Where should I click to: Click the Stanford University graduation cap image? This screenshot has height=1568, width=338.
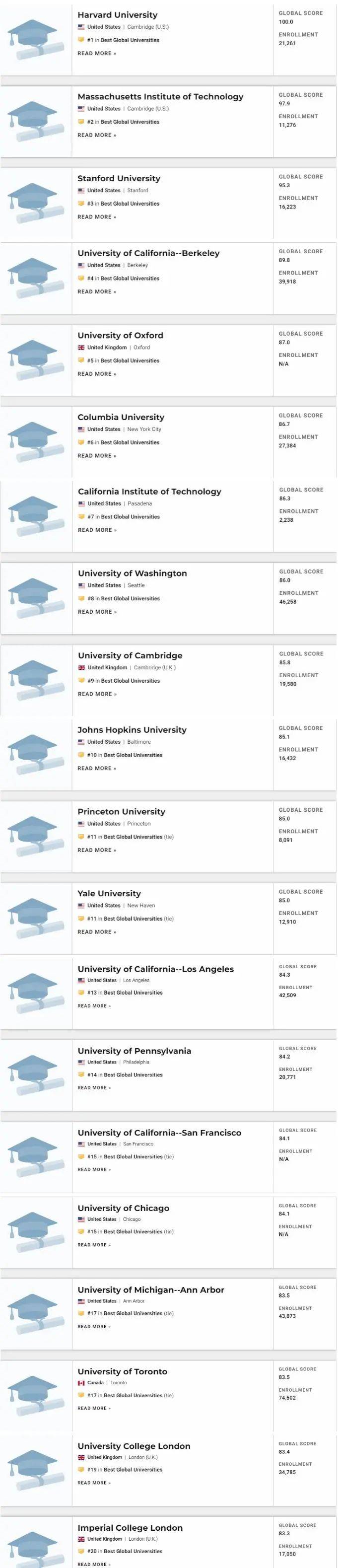click(x=36, y=203)
